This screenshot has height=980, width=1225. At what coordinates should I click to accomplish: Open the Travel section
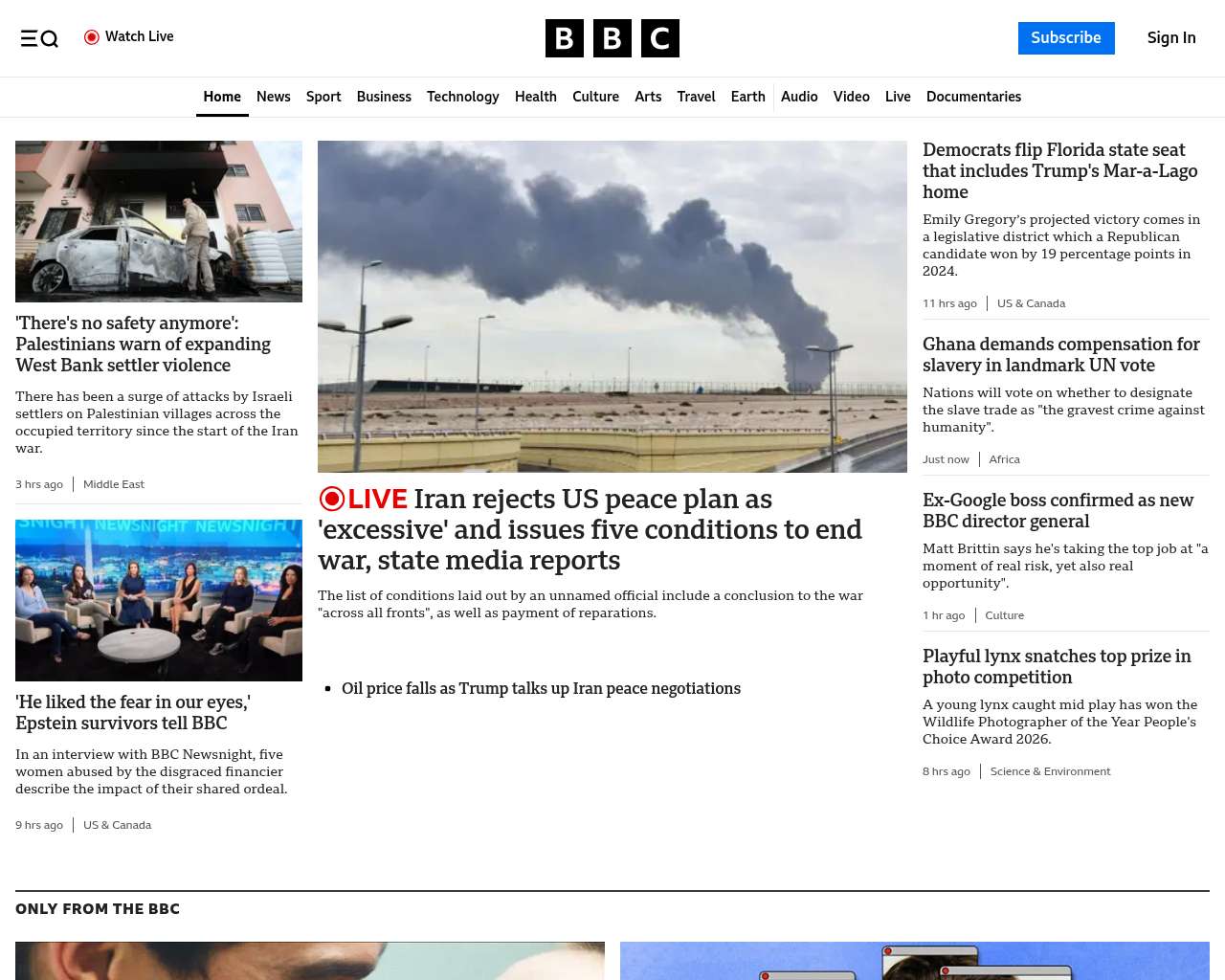pos(696,97)
